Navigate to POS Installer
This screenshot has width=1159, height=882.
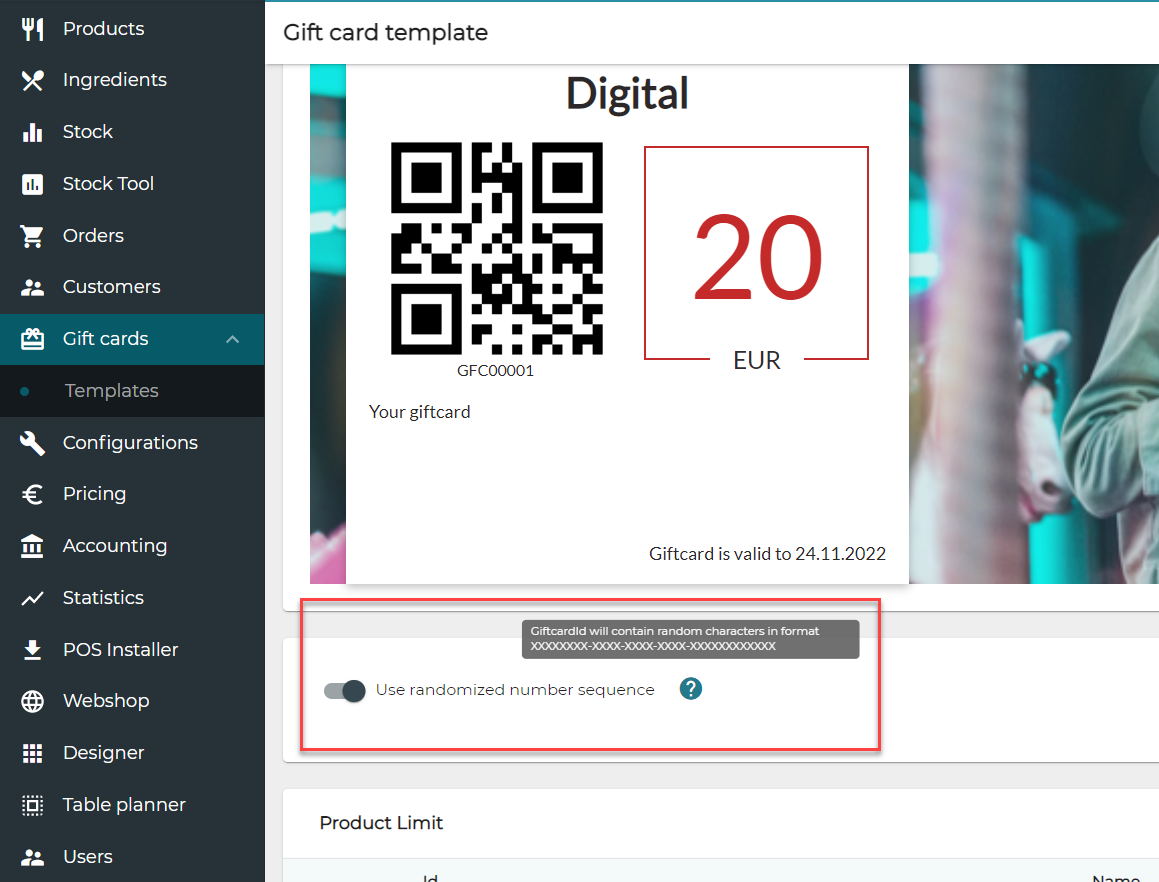tap(120, 650)
